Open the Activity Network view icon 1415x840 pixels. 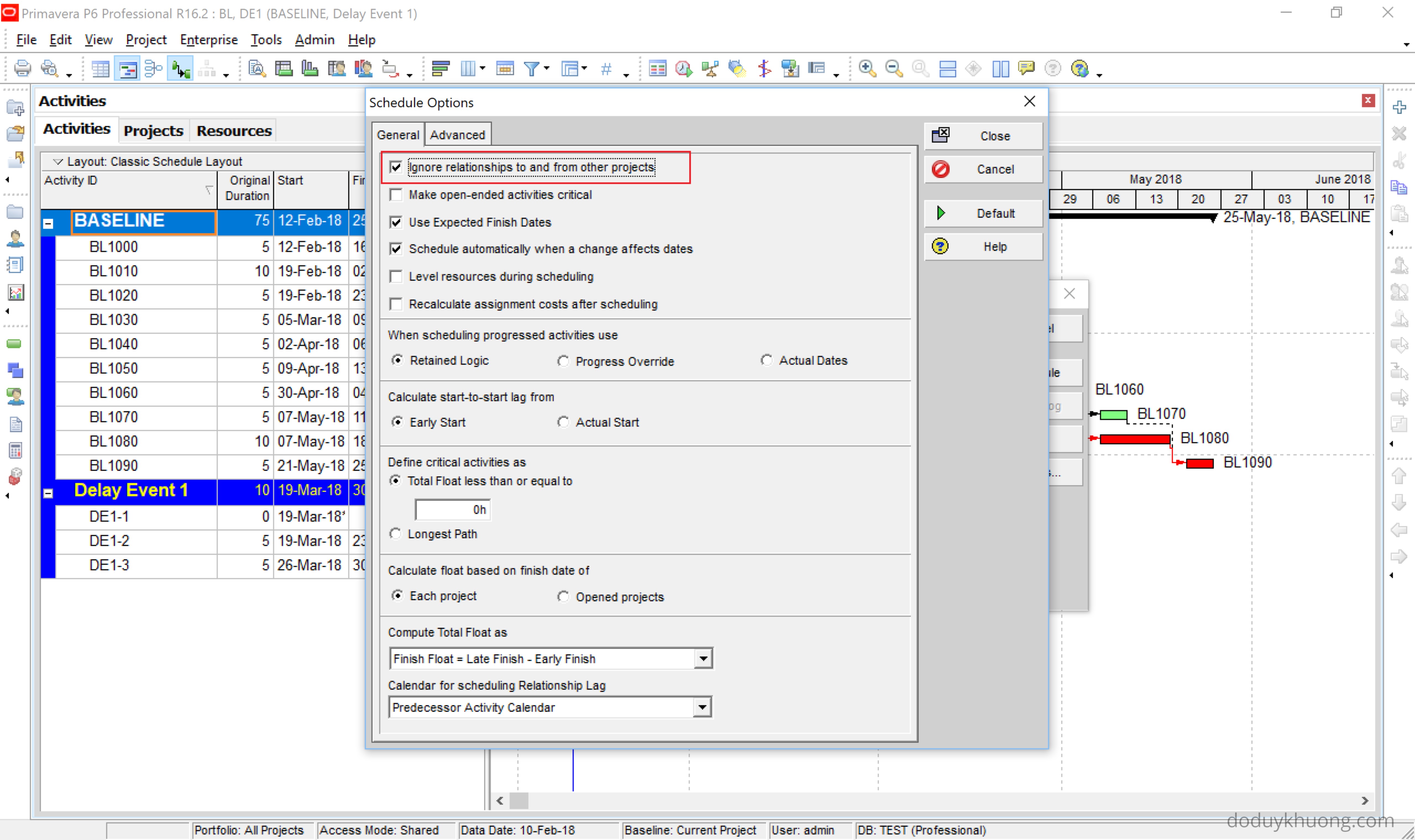153,69
